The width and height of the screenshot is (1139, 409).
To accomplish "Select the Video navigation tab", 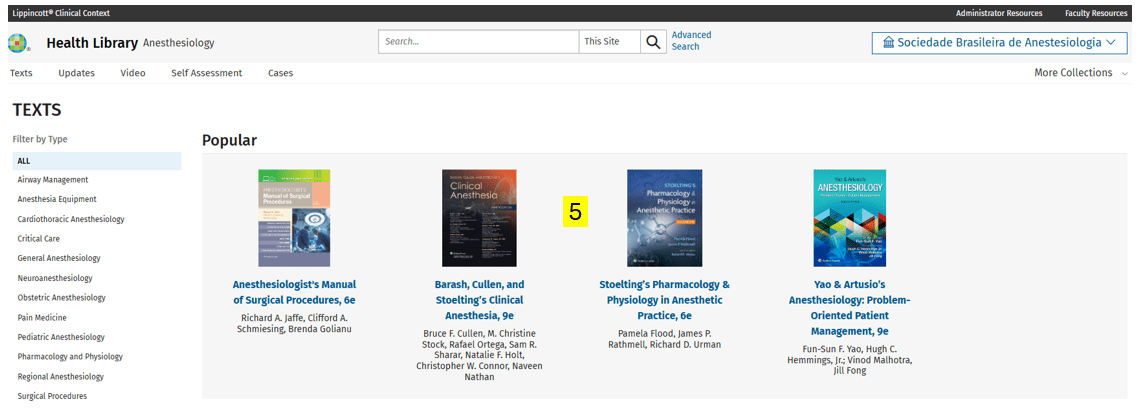I will tap(133, 73).
